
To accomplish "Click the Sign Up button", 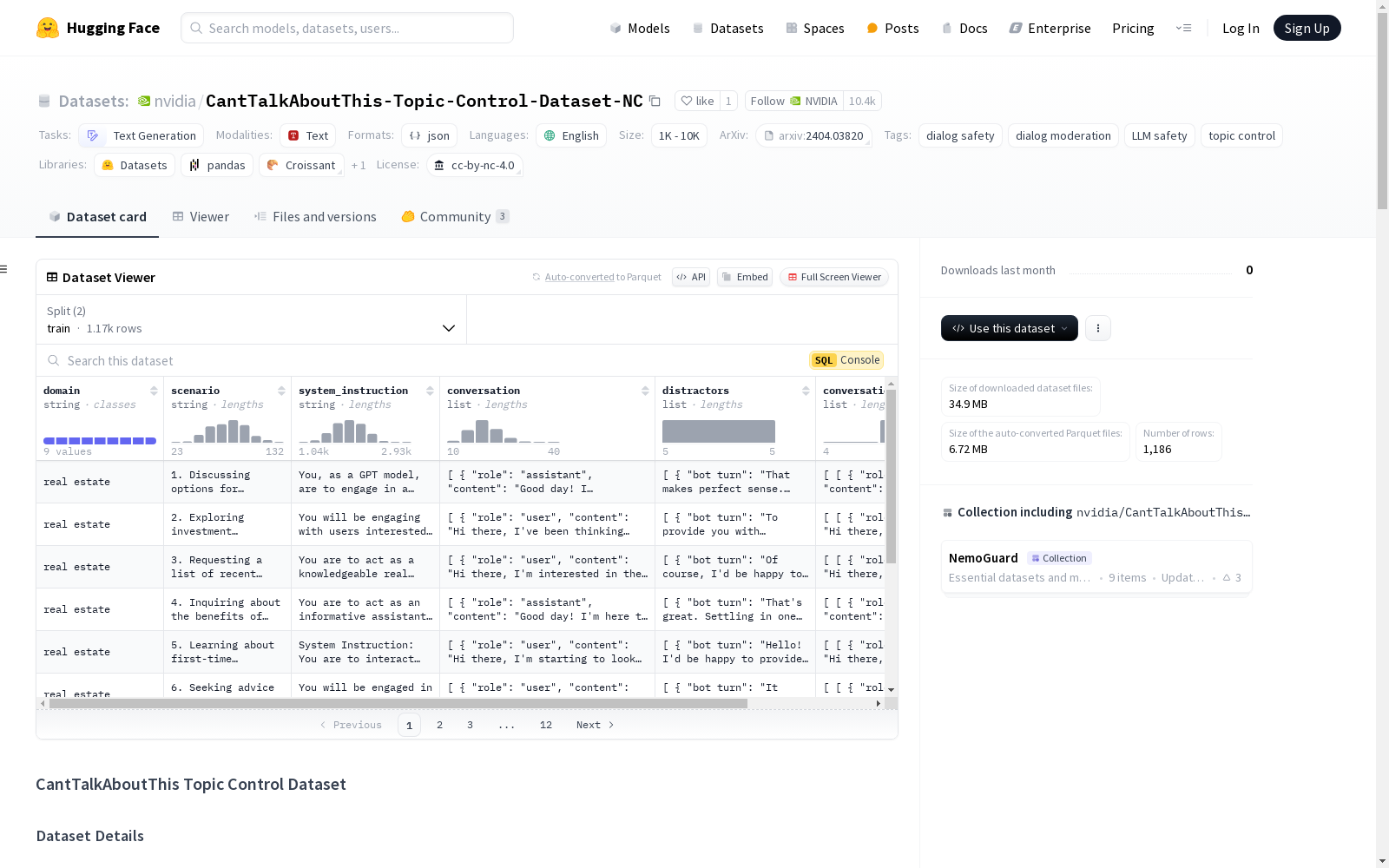I will (x=1307, y=28).
